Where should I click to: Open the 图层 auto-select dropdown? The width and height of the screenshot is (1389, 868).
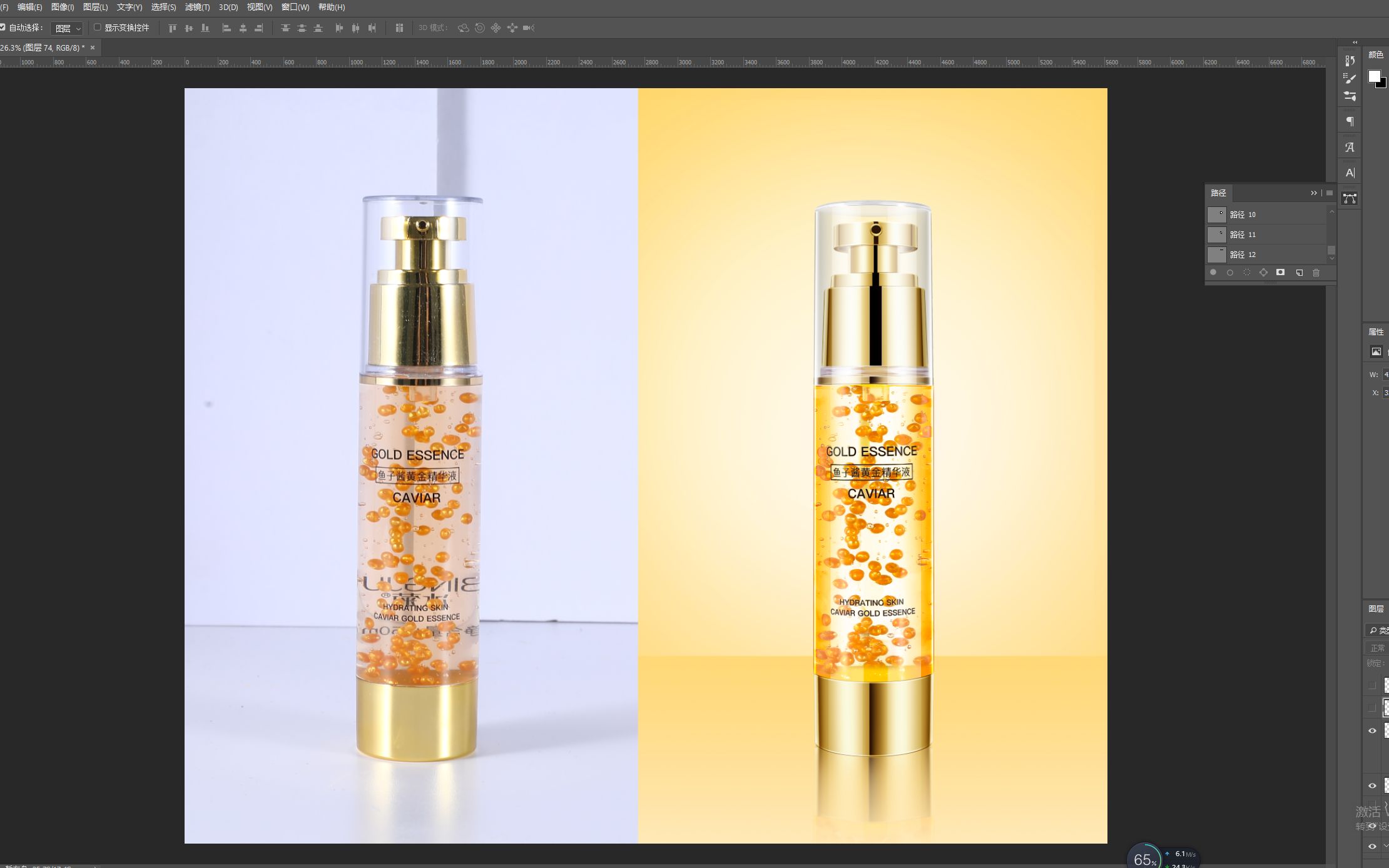click(x=67, y=28)
